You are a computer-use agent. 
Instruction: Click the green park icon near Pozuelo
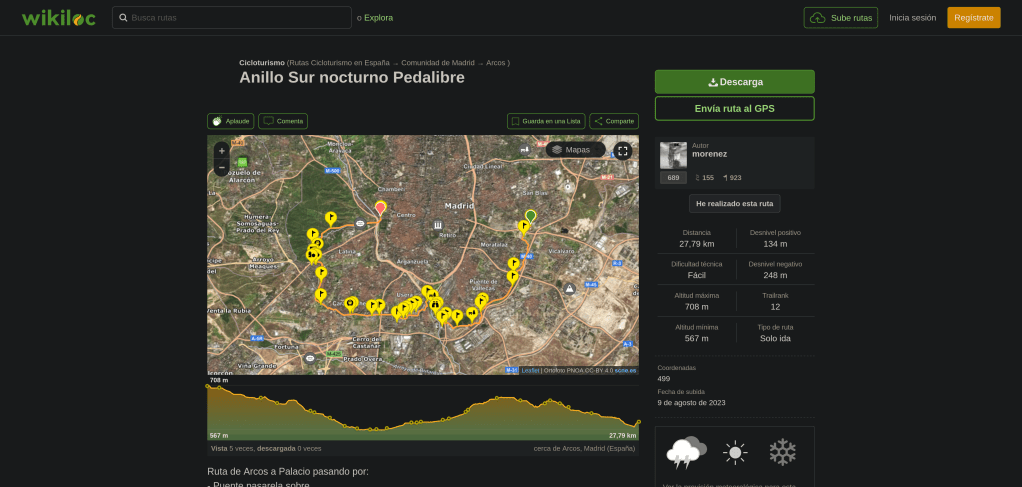[242, 161]
